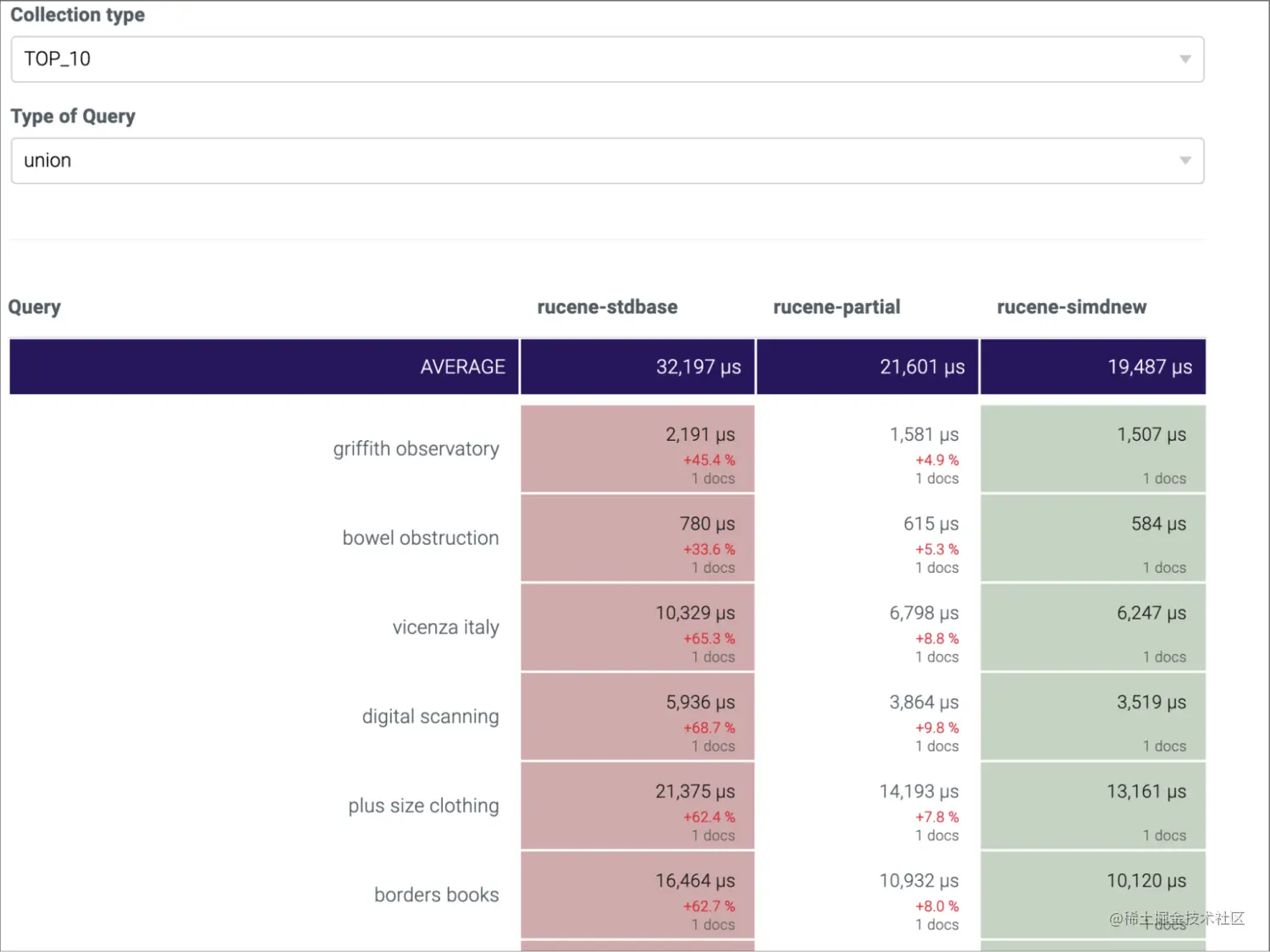This screenshot has width=1270, height=952.
Task: Click the 6,798 μs rucene-partial cell
Action: click(x=868, y=627)
